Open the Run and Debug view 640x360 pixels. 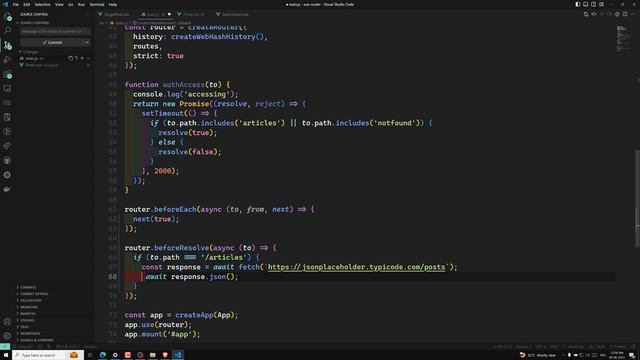(7, 60)
